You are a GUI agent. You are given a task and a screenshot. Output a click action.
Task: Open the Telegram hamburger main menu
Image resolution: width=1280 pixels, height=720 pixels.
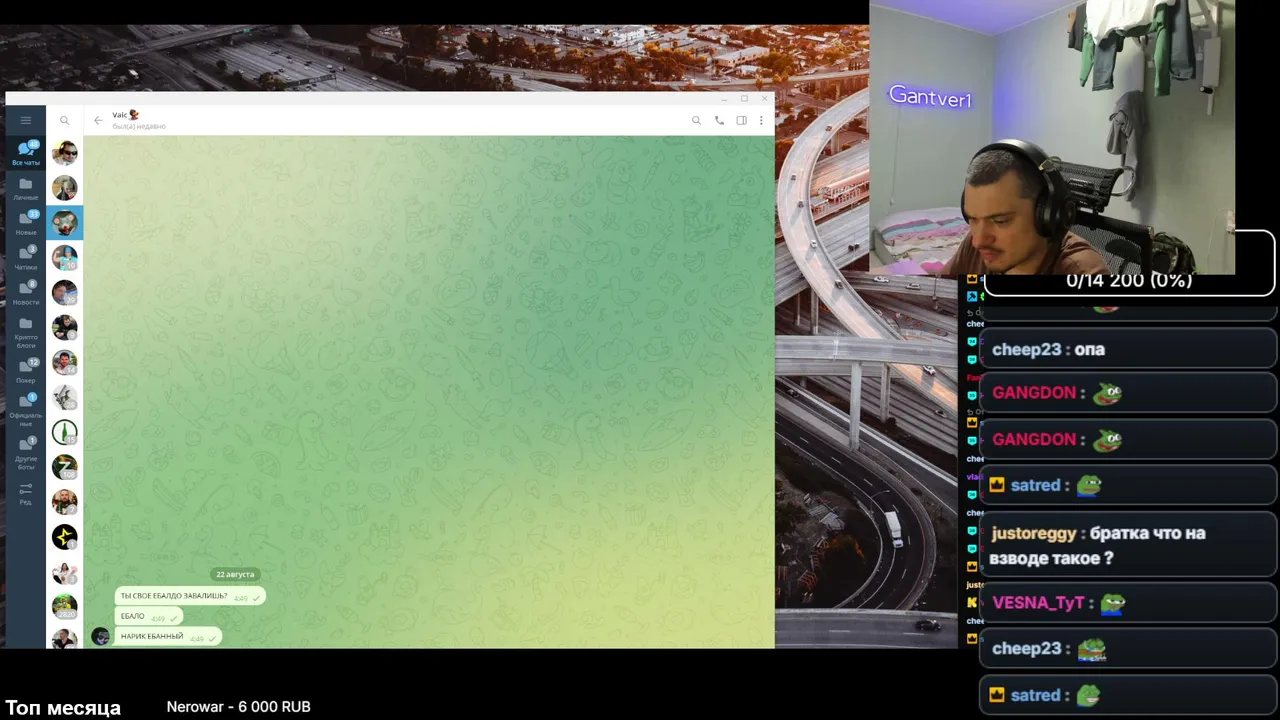coord(26,120)
